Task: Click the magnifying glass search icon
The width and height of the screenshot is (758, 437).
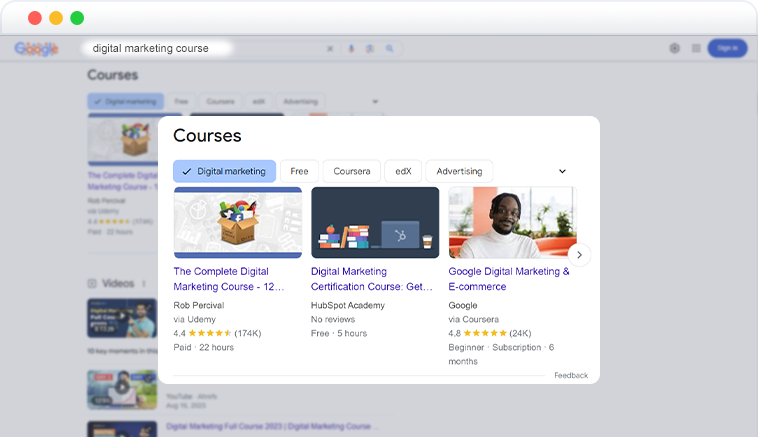Action: pos(390,48)
